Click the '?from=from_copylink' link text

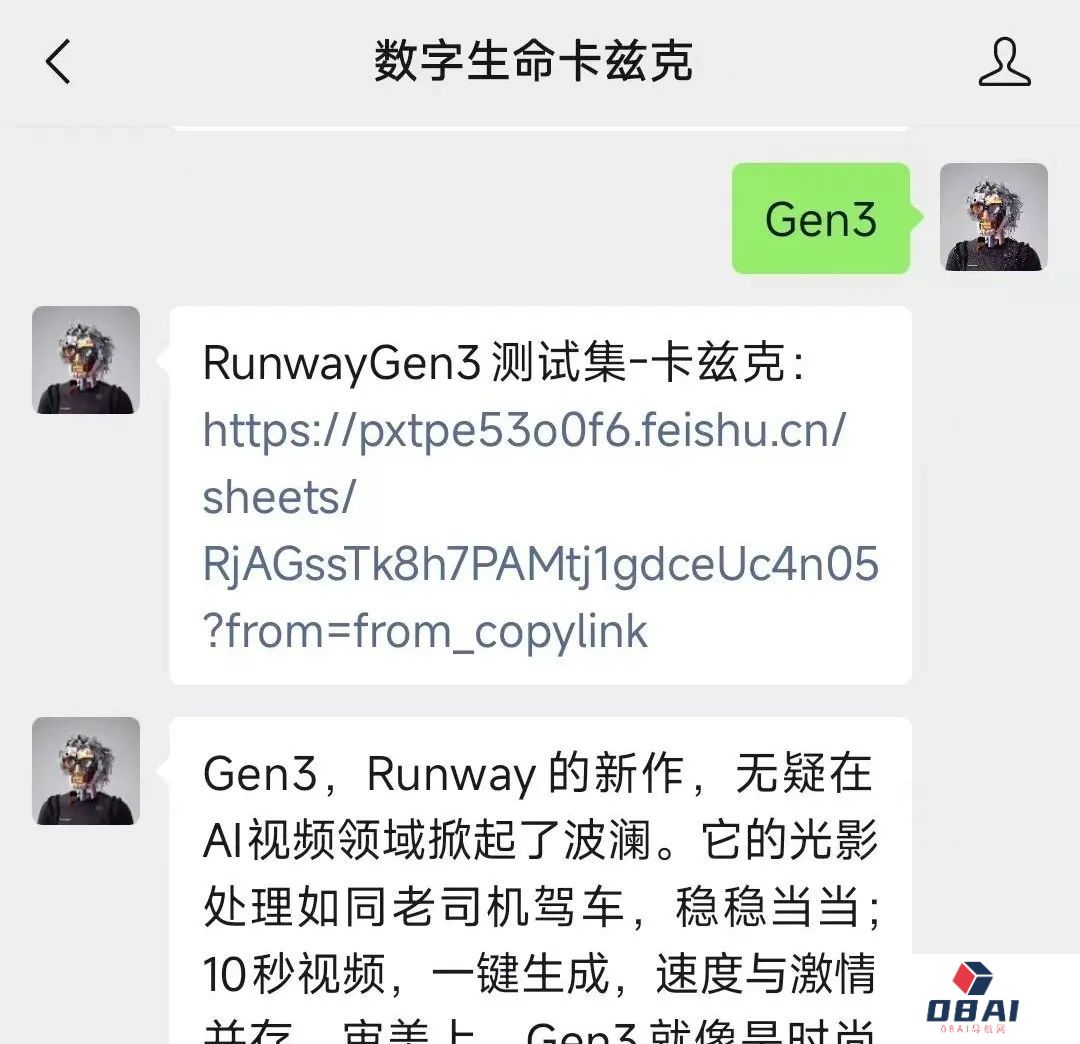[x=425, y=631]
